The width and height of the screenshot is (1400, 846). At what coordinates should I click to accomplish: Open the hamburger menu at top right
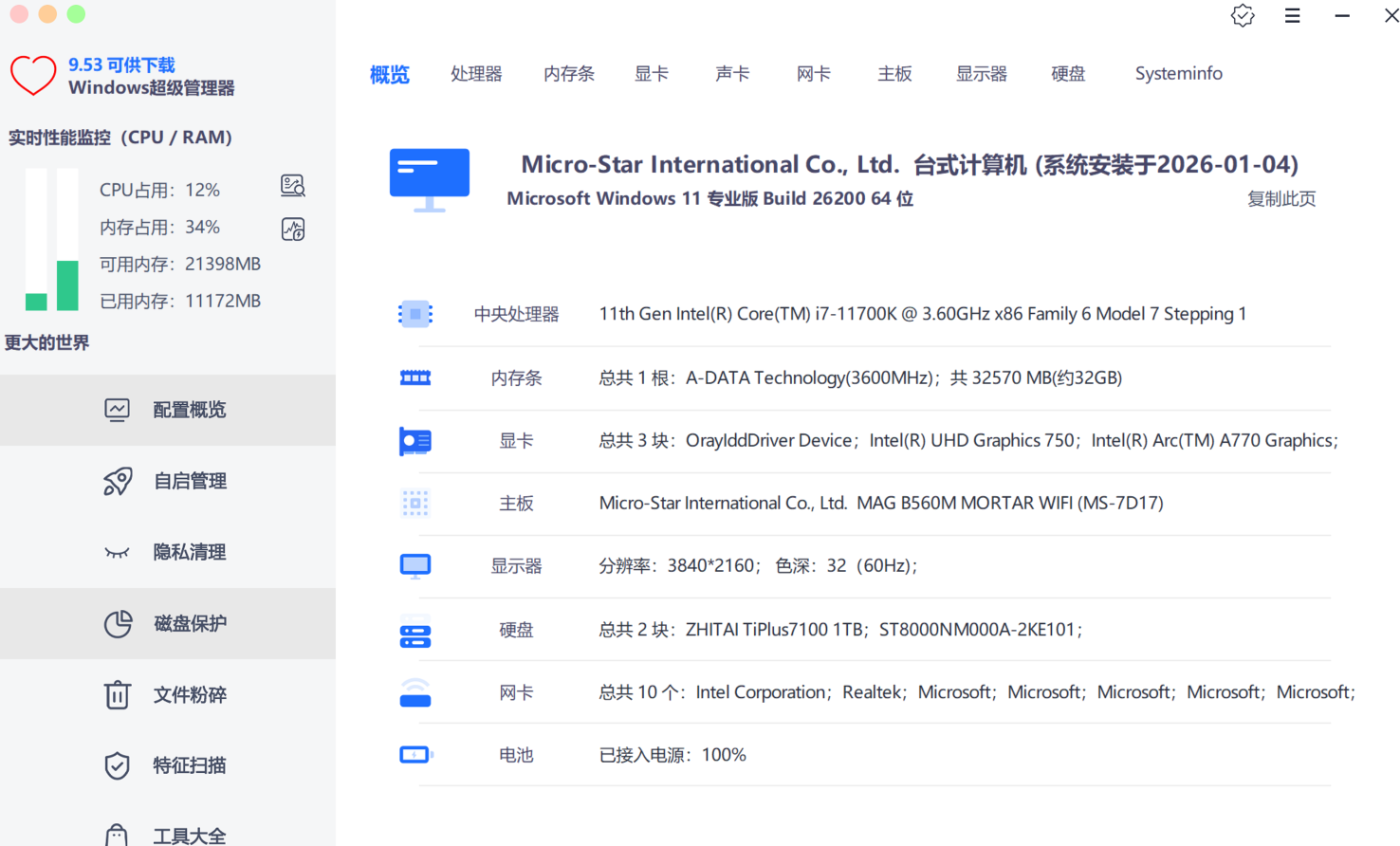tap(1292, 15)
